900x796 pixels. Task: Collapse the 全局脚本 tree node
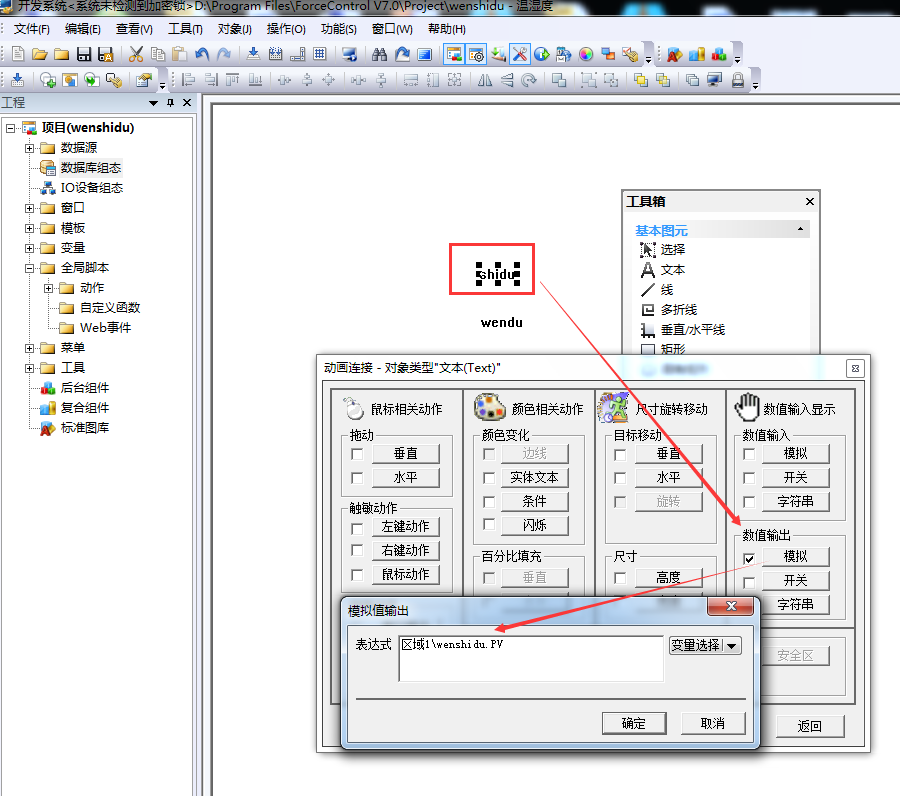coord(29,268)
